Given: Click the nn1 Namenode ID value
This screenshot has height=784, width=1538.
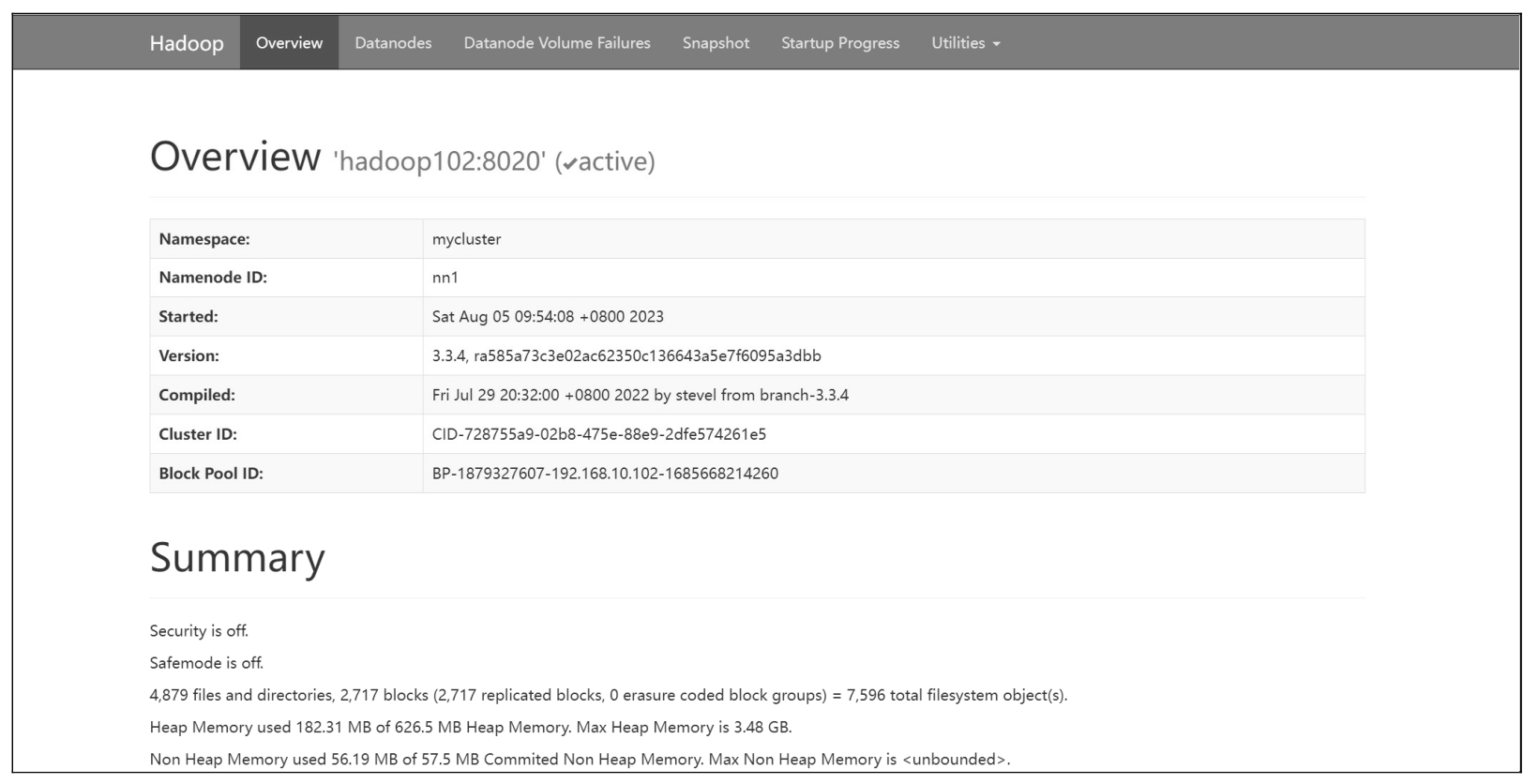Looking at the screenshot, I should pyautogui.click(x=445, y=278).
